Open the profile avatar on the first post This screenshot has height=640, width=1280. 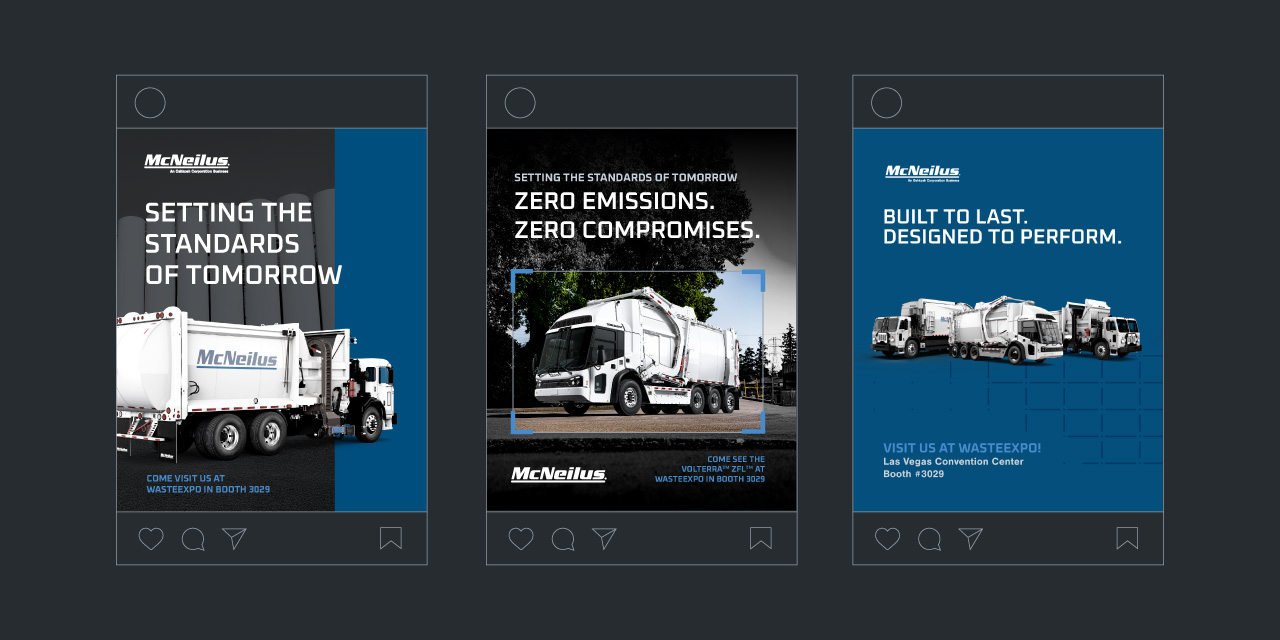pyautogui.click(x=149, y=102)
